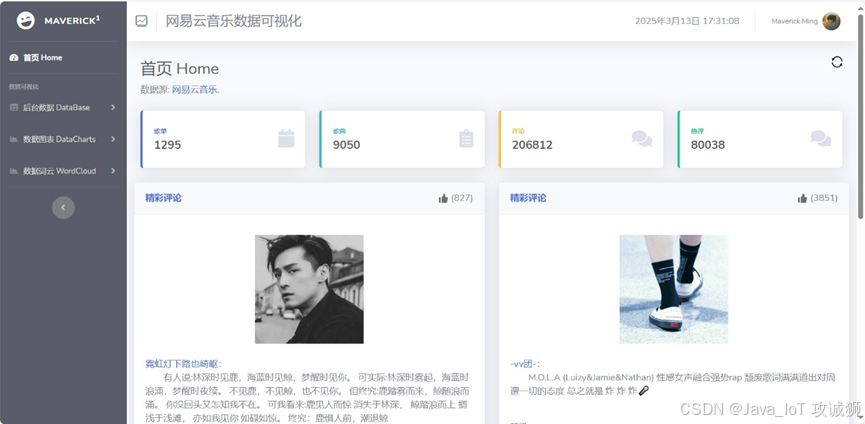865x424 pixels.
Task: Click the 80038 hot comments value
Action: click(708, 145)
